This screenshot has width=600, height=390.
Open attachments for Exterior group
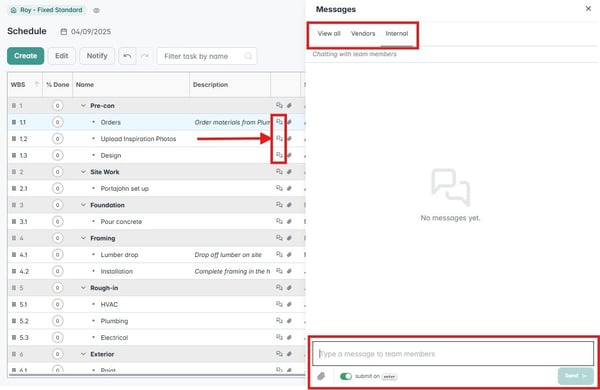coord(290,354)
